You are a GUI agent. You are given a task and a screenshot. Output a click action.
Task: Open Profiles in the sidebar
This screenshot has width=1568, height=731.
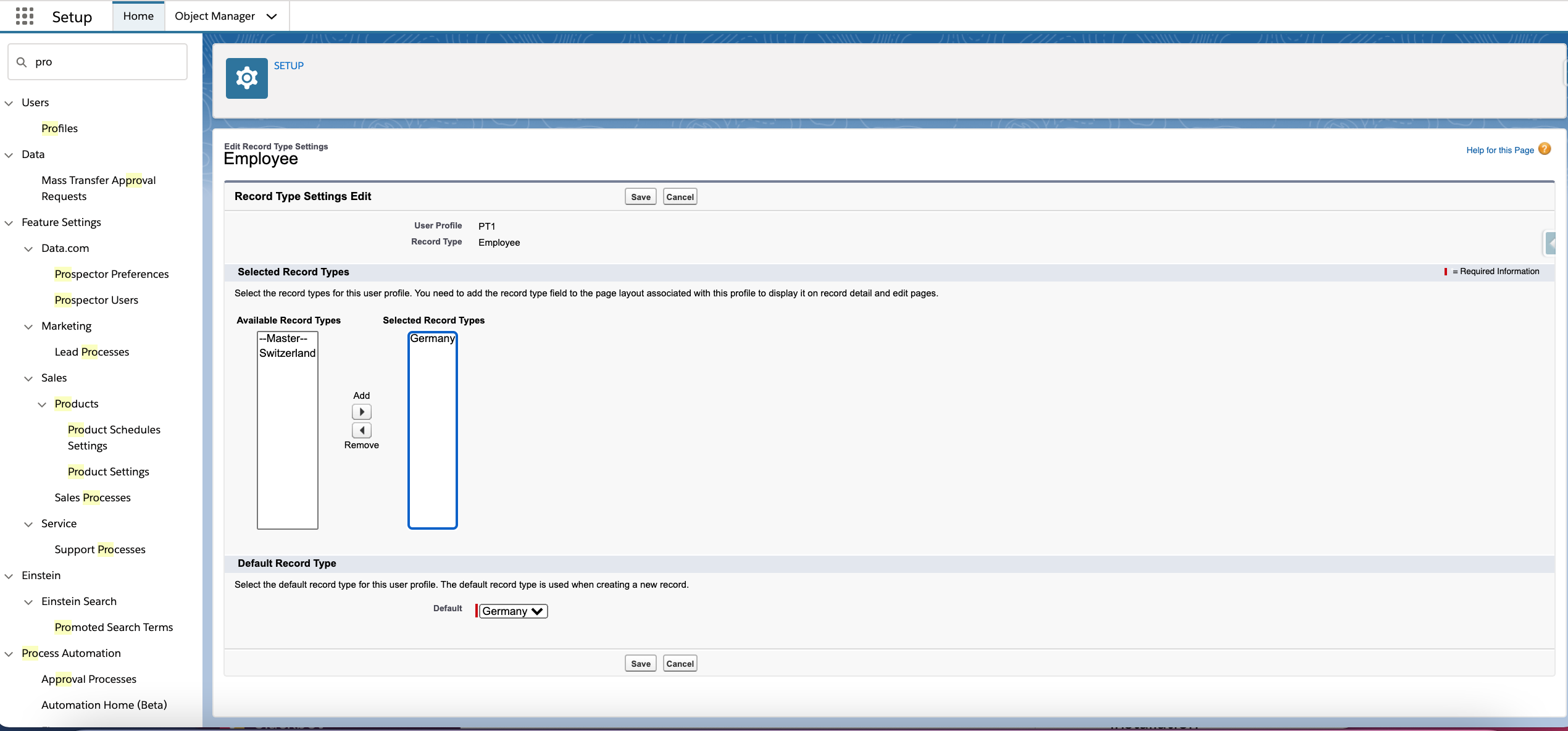point(59,128)
